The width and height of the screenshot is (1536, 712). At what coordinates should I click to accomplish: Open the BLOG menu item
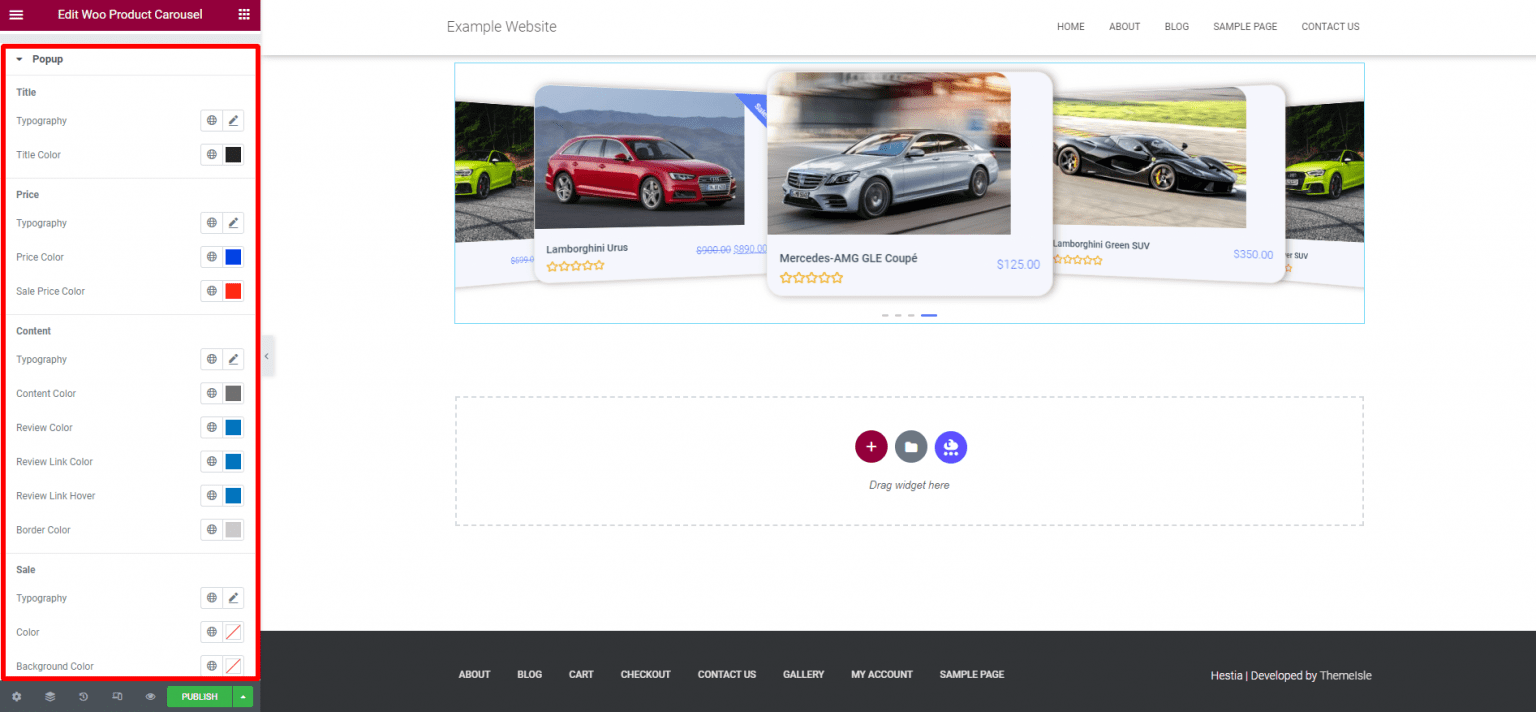coord(1176,26)
